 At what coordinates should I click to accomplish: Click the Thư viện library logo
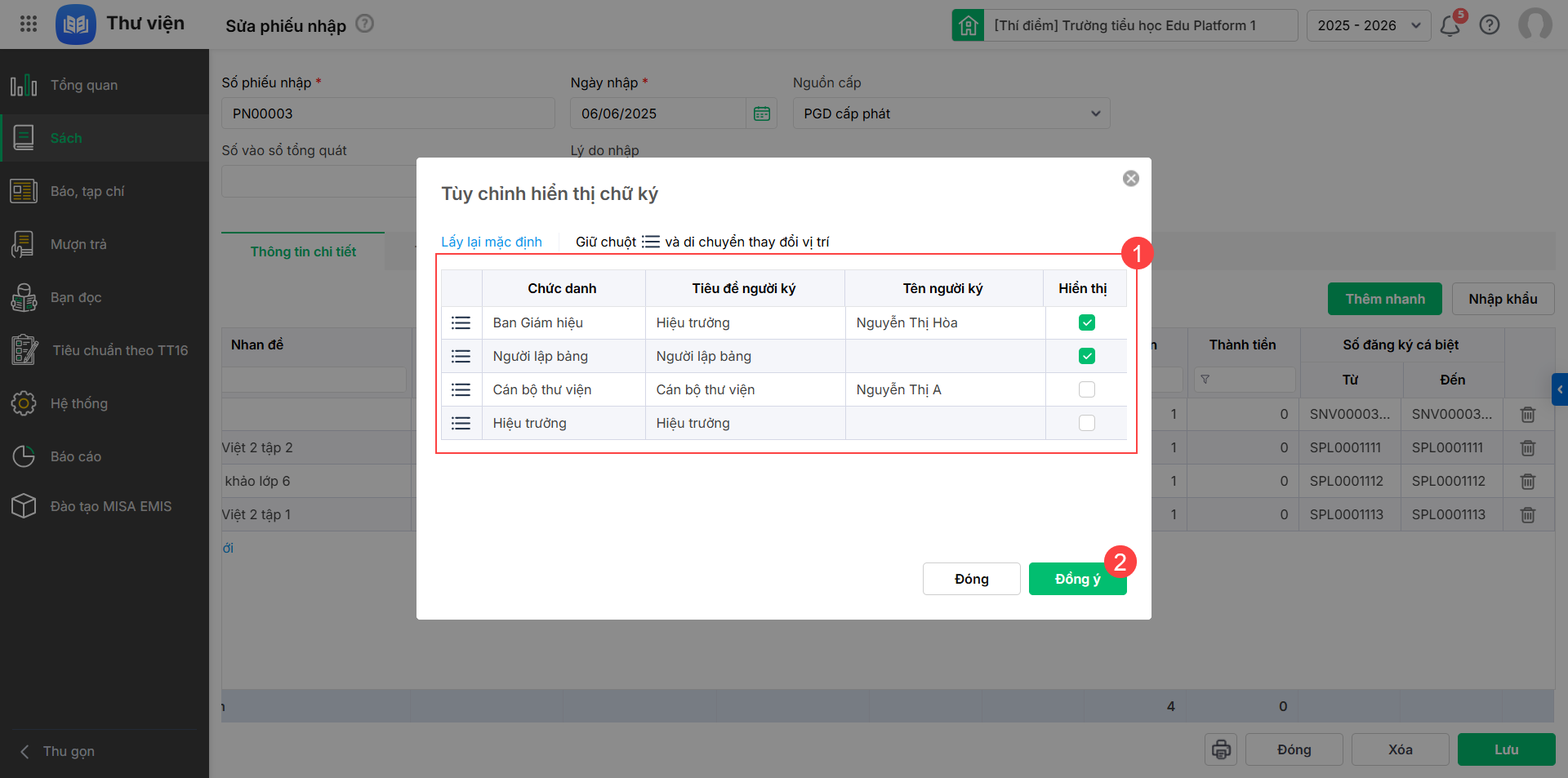(x=76, y=24)
